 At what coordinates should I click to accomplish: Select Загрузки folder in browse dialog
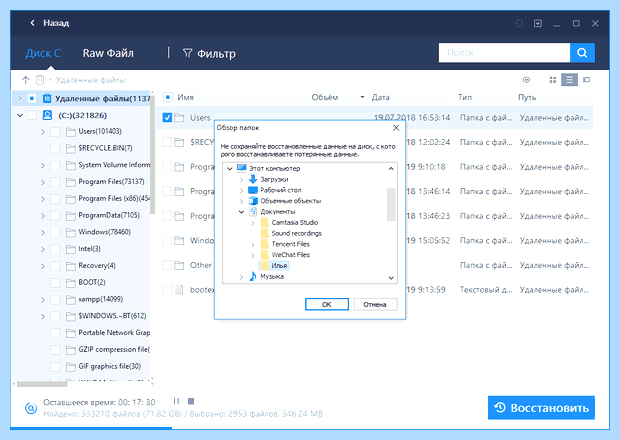click(x=274, y=179)
